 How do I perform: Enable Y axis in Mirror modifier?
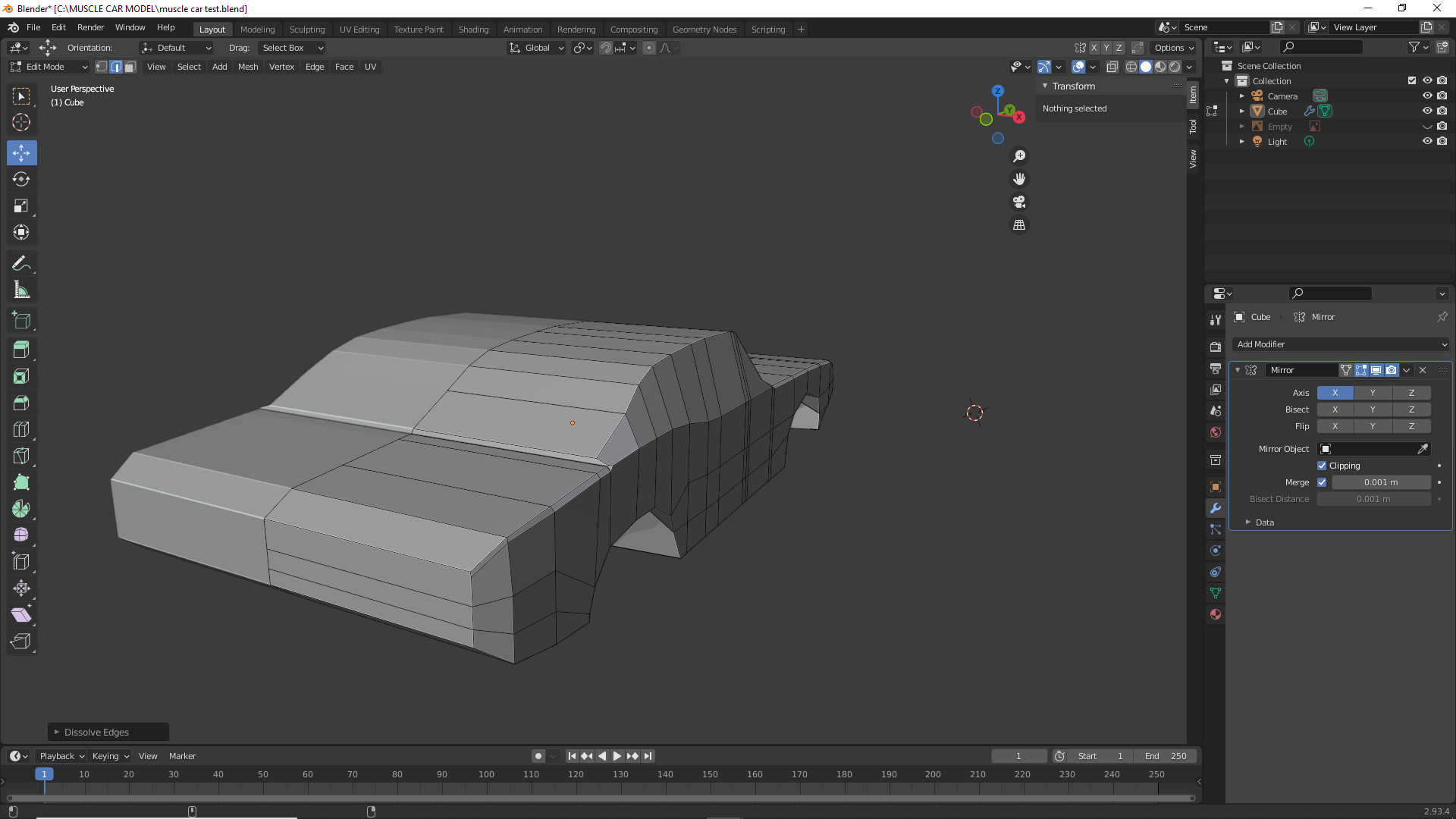pyautogui.click(x=1372, y=393)
